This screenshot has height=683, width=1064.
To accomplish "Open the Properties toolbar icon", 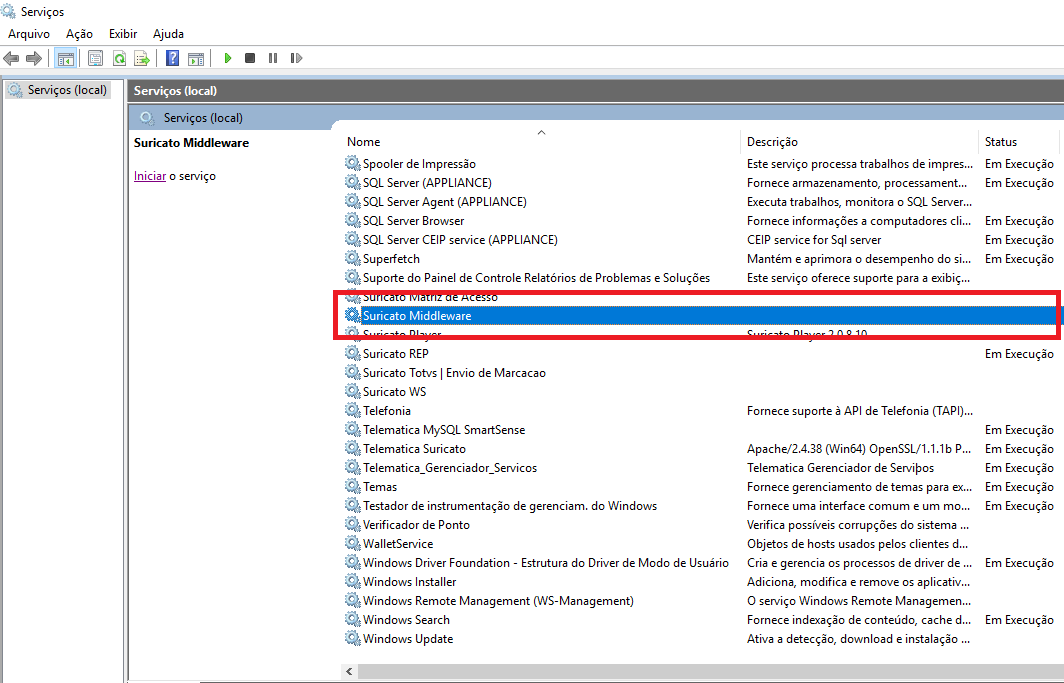I will pyautogui.click(x=96, y=58).
